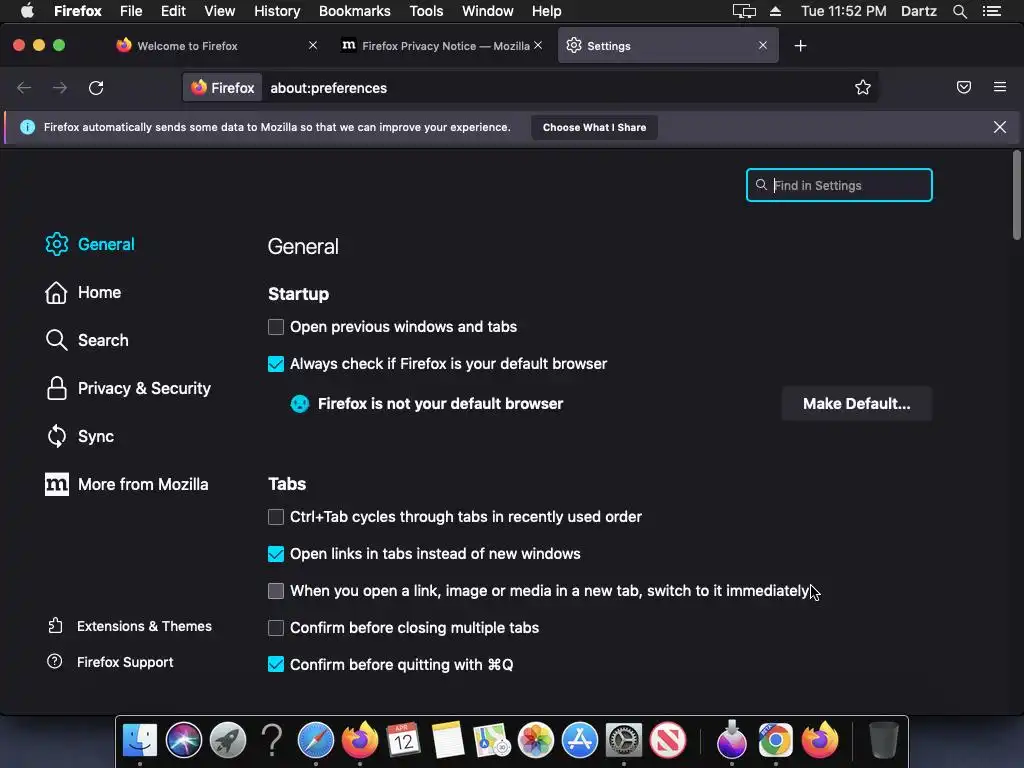Open App Store from the dock

pos(579,740)
